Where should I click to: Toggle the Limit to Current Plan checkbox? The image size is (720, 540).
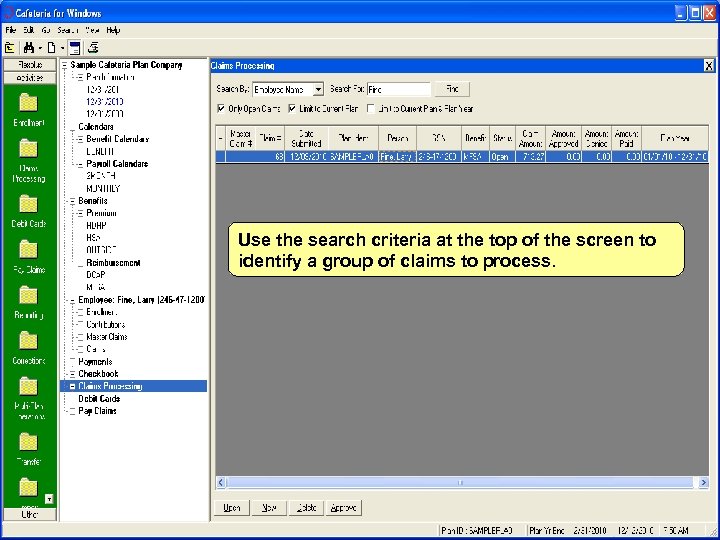pos(292,109)
